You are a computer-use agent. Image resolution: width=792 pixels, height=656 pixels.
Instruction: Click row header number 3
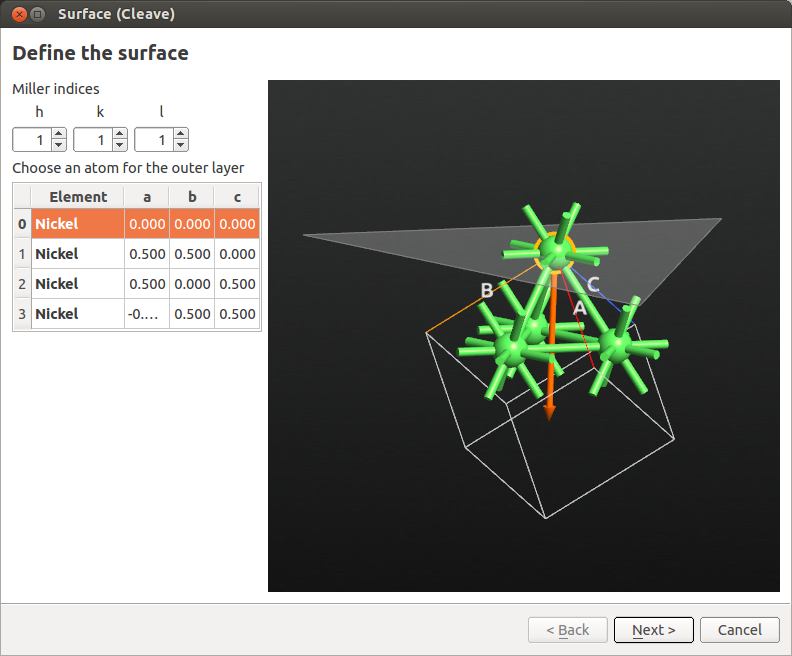point(22,314)
